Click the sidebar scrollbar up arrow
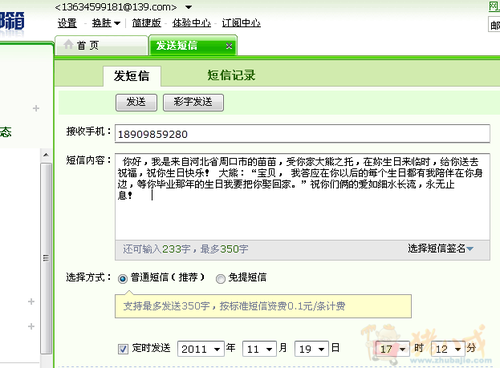This screenshot has height=368, width=500. (x=46, y=155)
